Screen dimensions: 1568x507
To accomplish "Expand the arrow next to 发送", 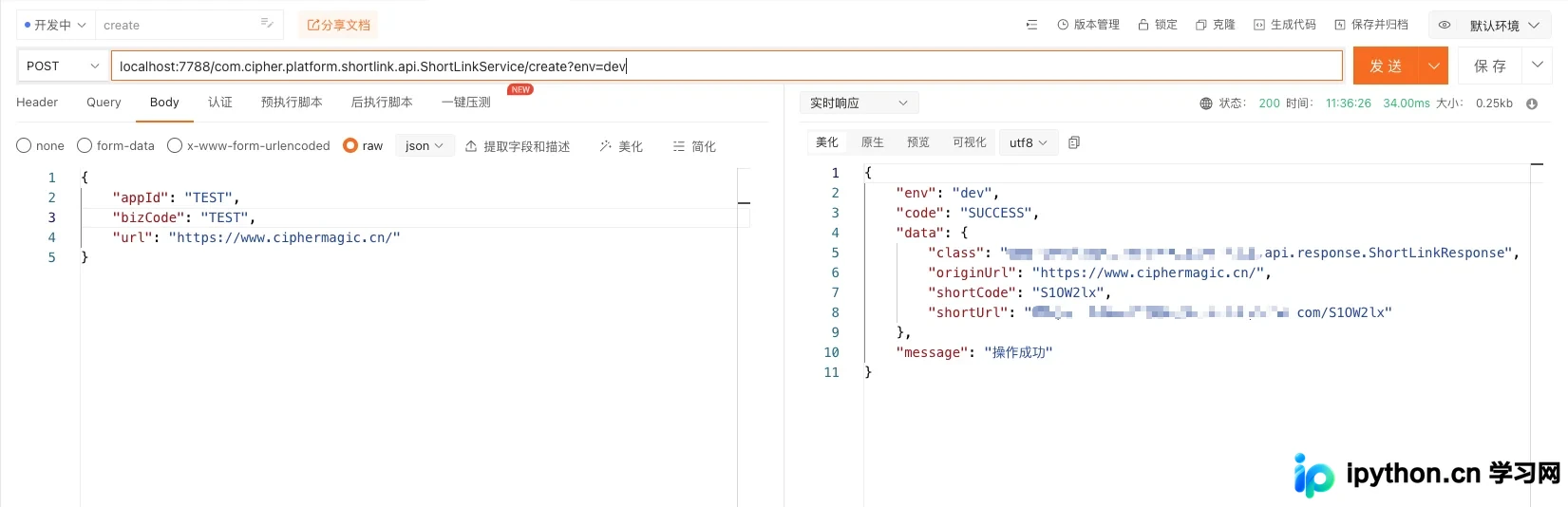I will (x=1433, y=66).
